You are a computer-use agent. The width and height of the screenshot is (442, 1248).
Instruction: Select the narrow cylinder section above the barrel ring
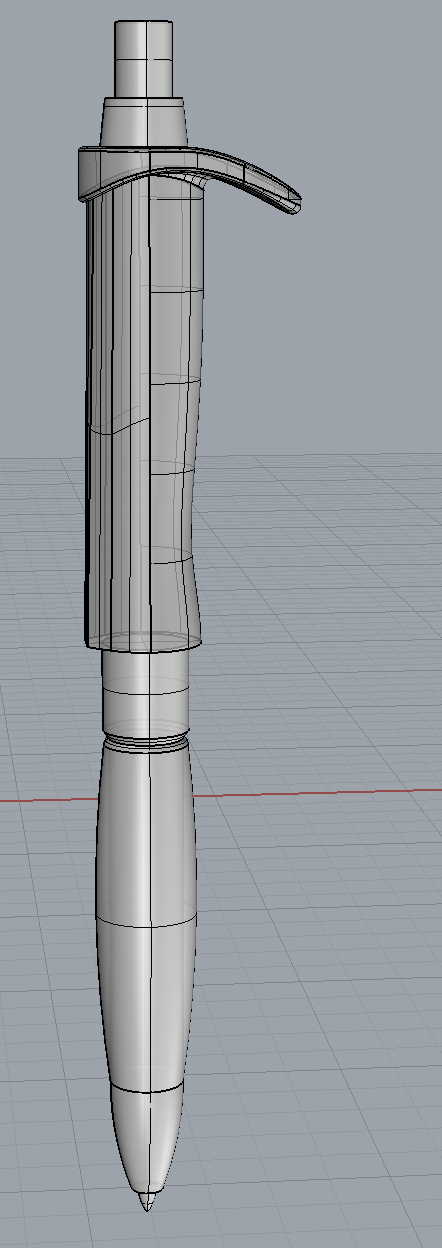coord(146,693)
